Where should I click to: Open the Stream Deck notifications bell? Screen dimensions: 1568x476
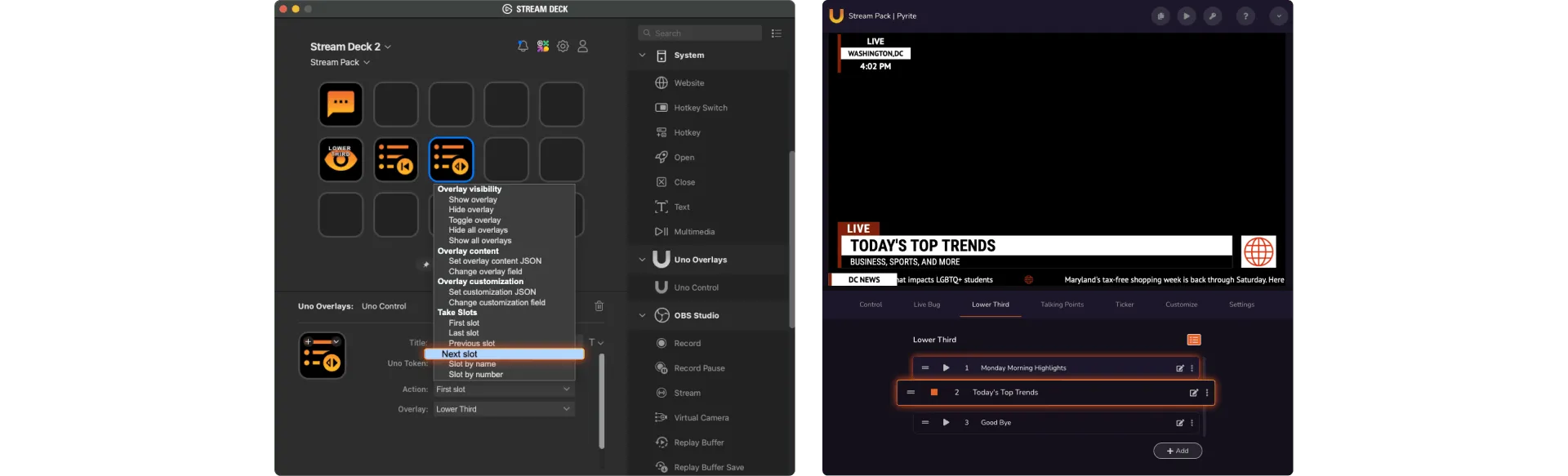coord(523,47)
